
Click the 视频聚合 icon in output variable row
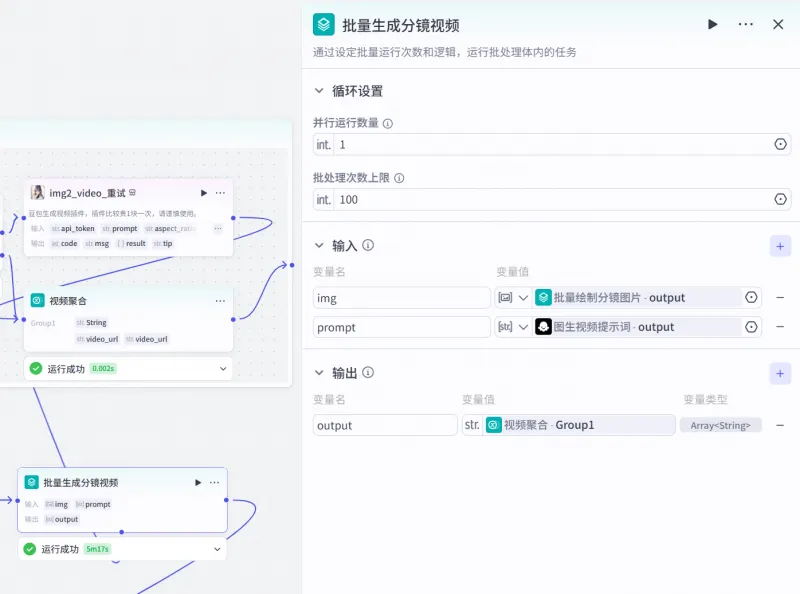point(491,425)
